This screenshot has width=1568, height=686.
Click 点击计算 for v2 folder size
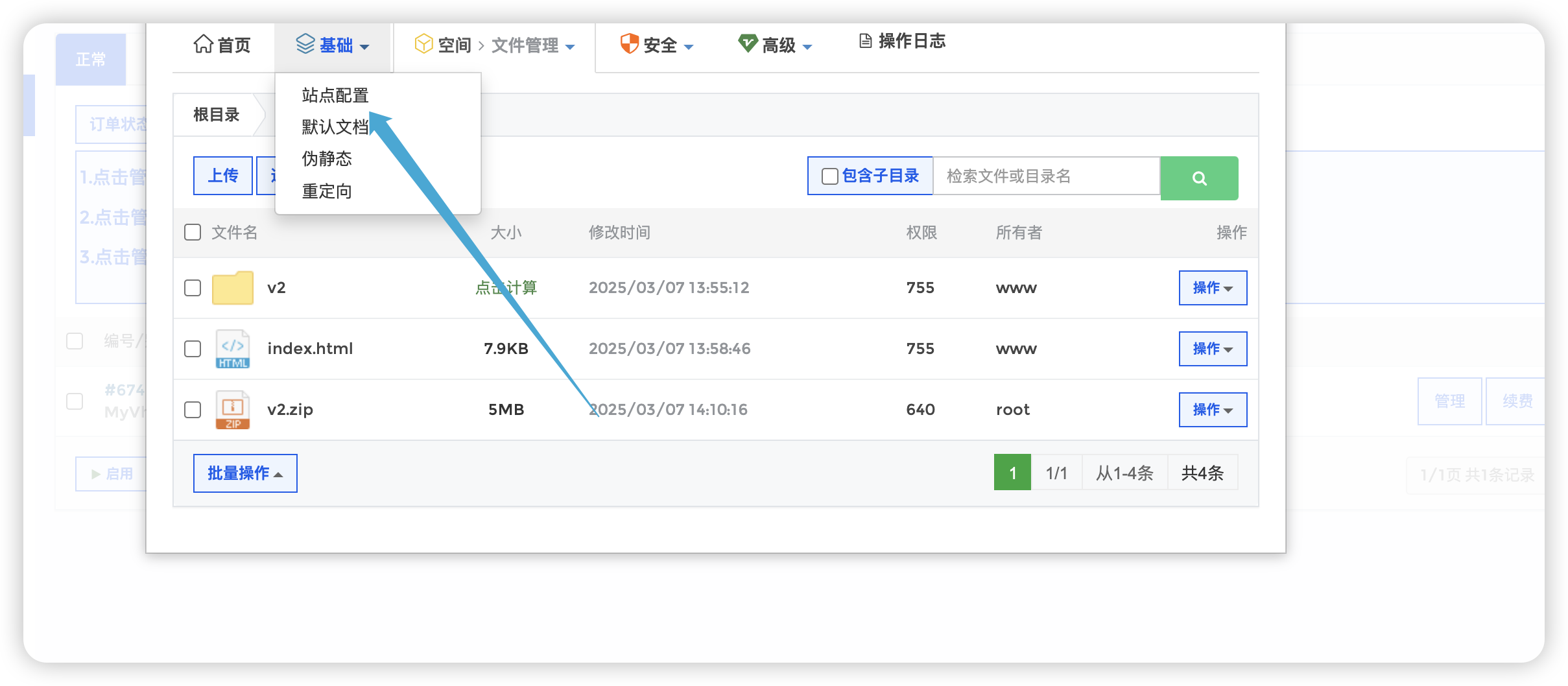506,287
